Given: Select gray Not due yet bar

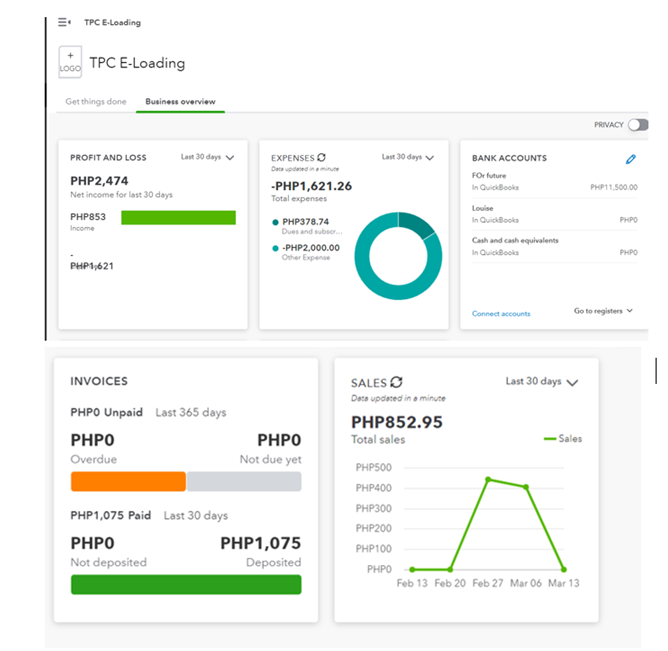Looking at the screenshot, I should pyautogui.click(x=244, y=481).
